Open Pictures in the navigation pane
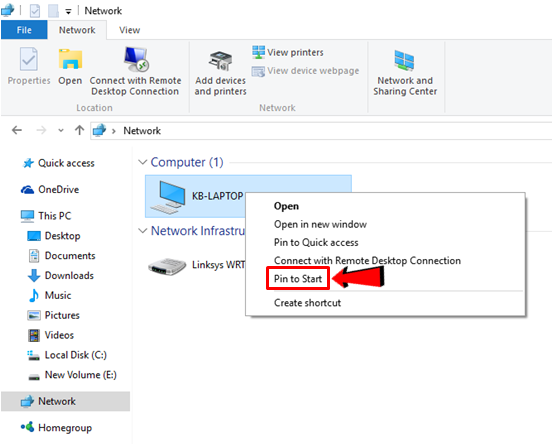Screen dimensions: 554x444 (x=54, y=315)
